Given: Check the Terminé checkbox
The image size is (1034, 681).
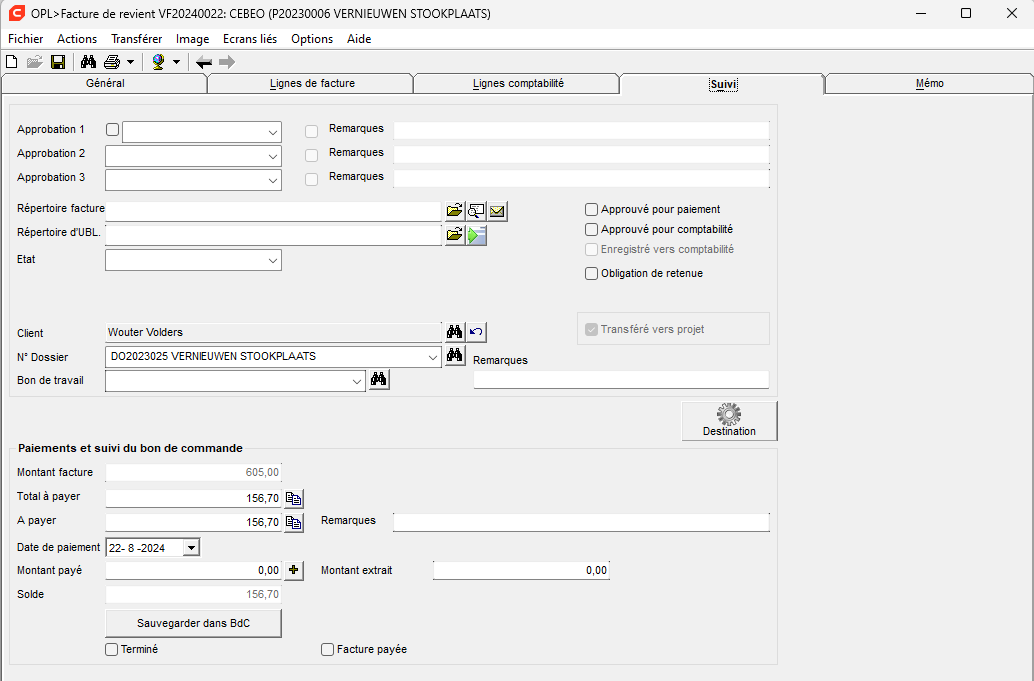Looking at the screenshot, I should pos(111,649).
